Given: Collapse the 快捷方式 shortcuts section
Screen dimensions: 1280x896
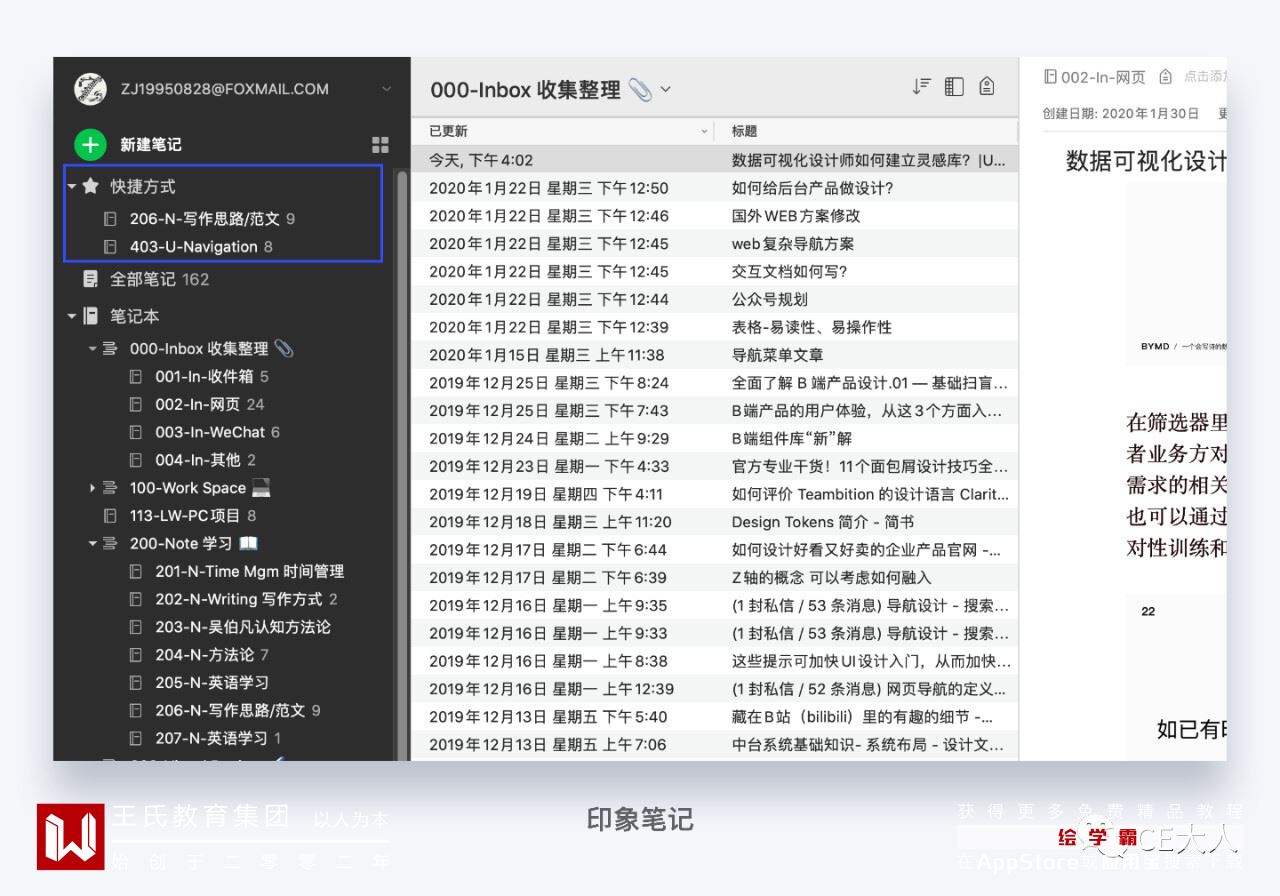Looking at the screenshot, I should (x=72, y=187).
